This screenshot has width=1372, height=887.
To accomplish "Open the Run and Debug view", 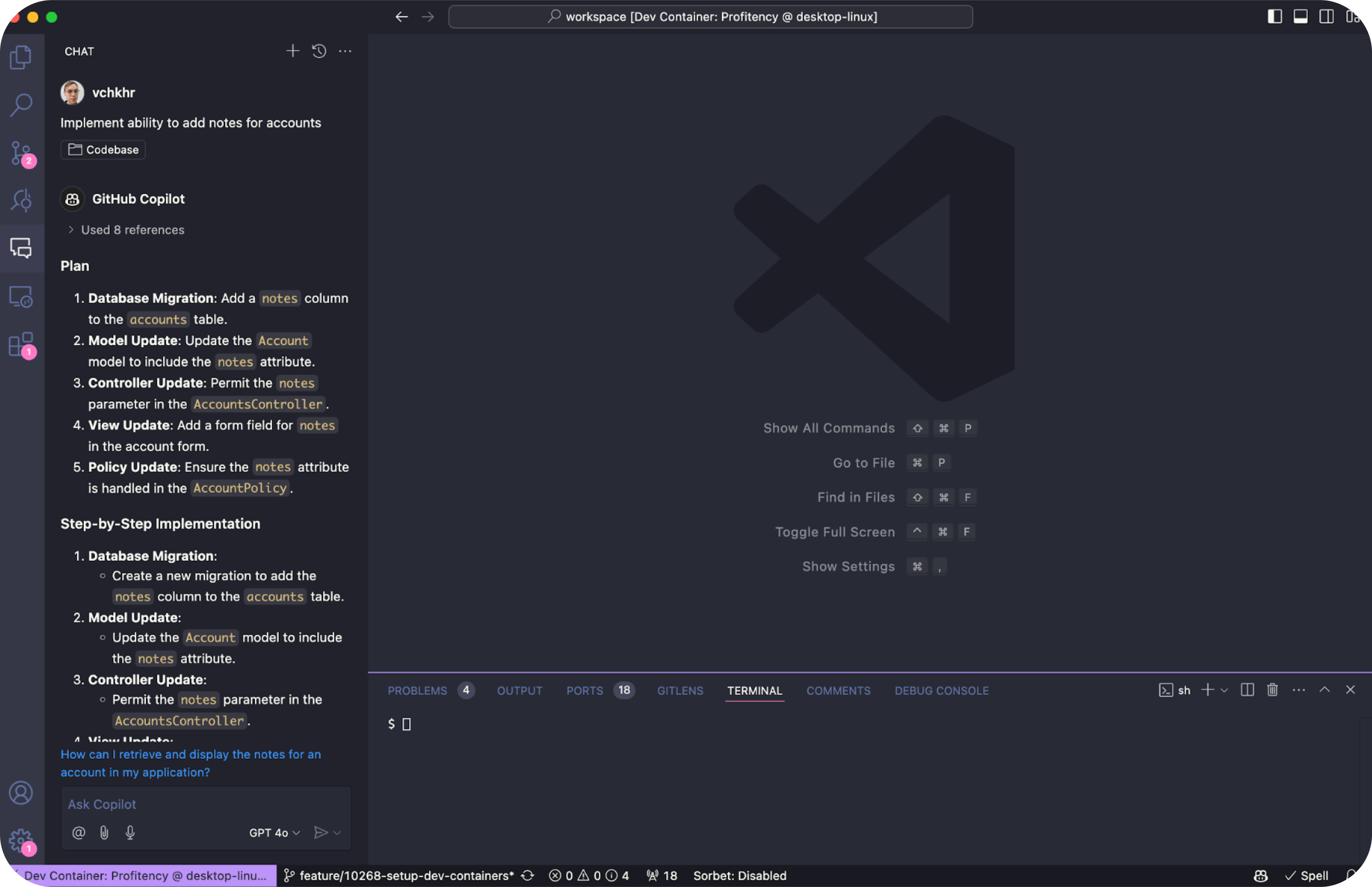I will coord(21,200).
